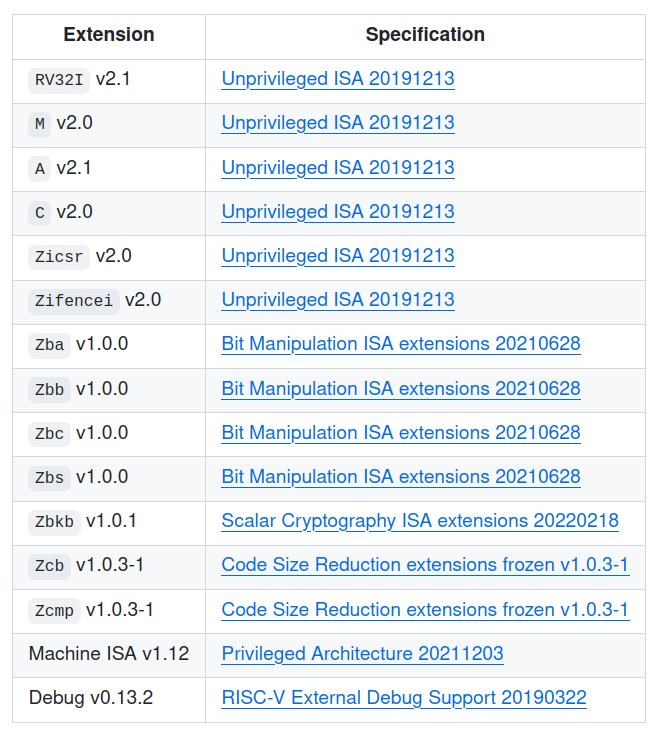This screenshot has height=733, width=659.
Task: Open specification link for C v2.0
Action: [338, 212]
